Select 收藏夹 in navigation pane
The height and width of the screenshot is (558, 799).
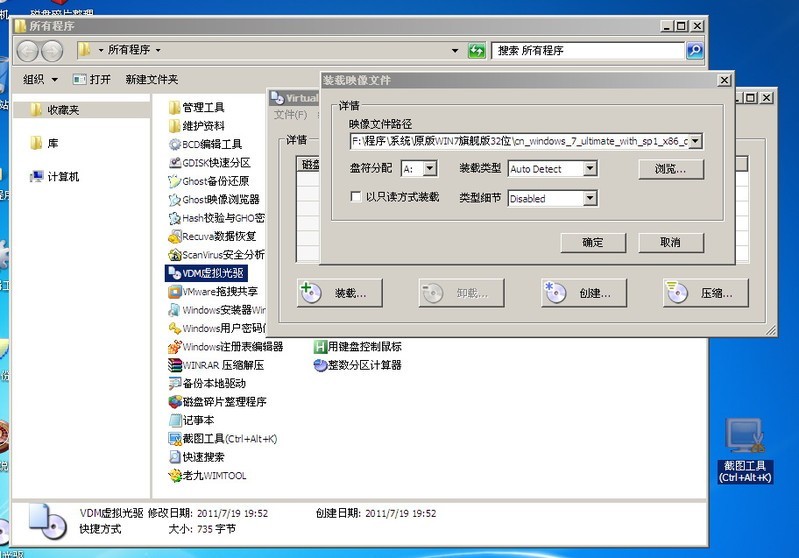tap(63, 110)
